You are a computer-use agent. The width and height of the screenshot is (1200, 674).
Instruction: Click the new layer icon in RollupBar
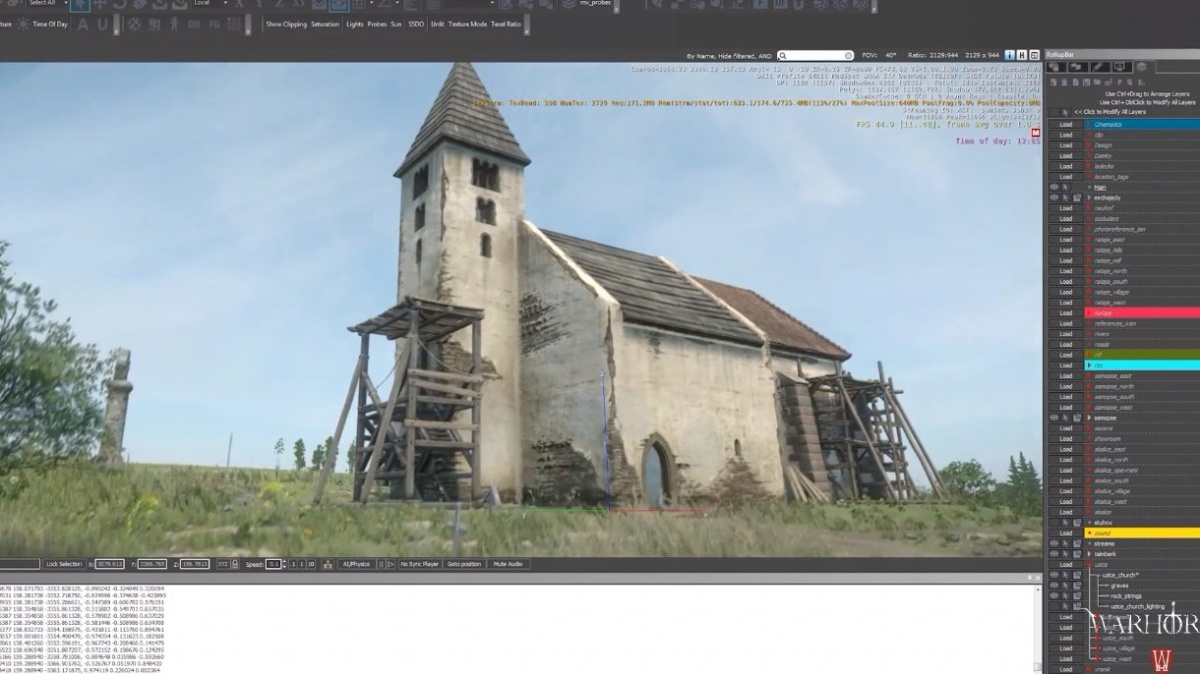[x=1053, y=82]
